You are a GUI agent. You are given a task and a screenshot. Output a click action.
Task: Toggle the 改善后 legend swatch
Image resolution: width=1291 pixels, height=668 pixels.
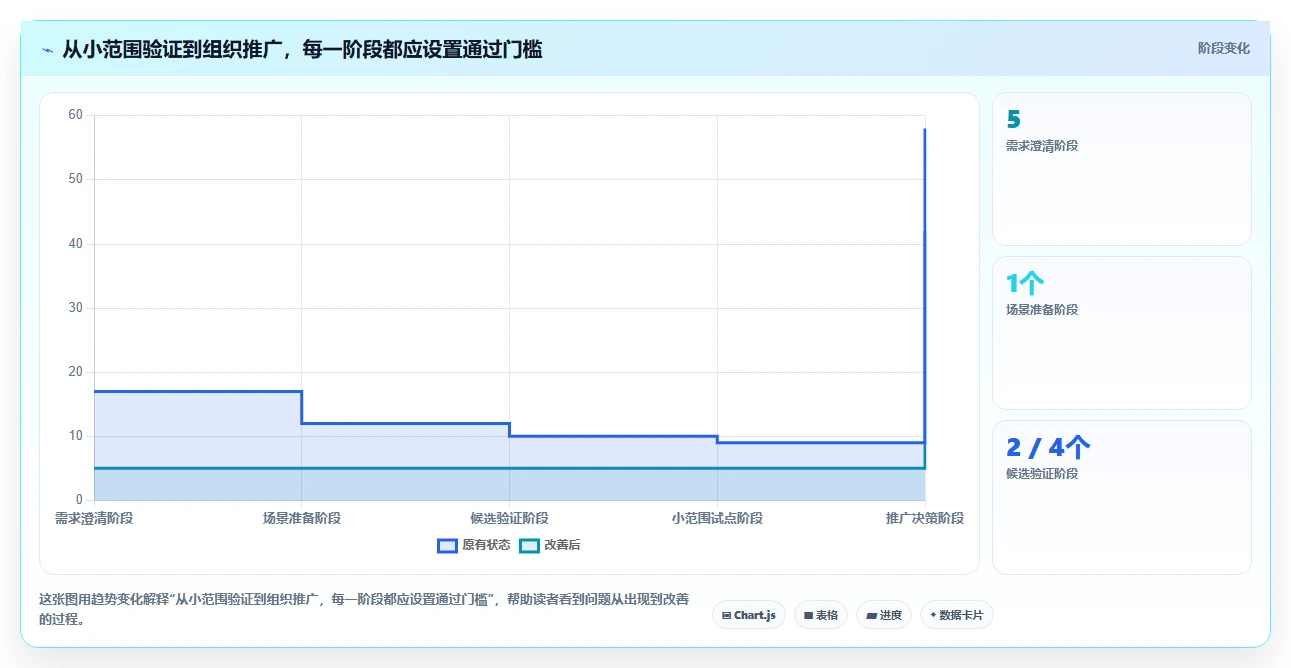529,545
